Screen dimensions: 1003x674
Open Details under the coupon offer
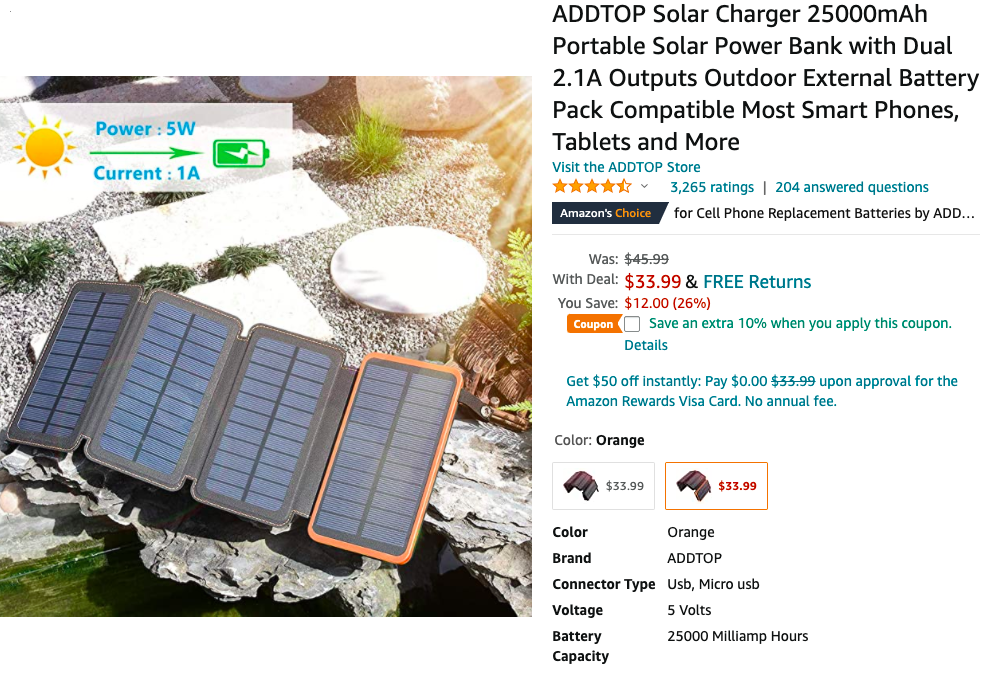click(645, 344)
